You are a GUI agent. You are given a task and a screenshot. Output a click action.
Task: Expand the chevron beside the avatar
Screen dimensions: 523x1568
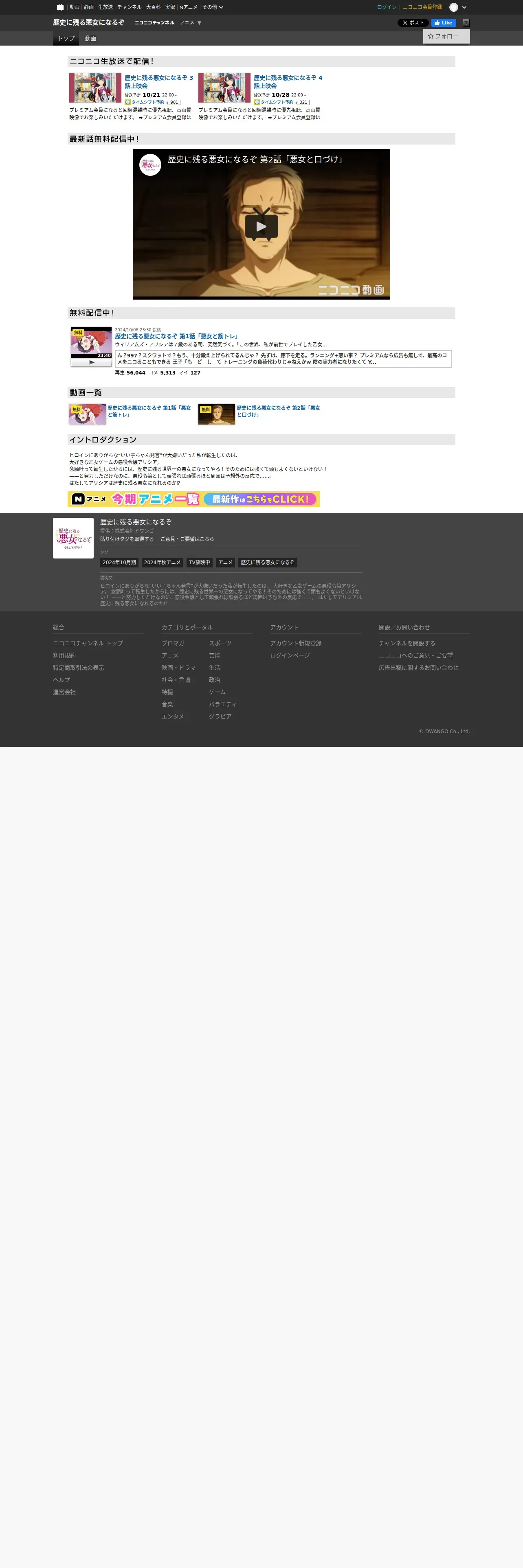pos(465,7)
